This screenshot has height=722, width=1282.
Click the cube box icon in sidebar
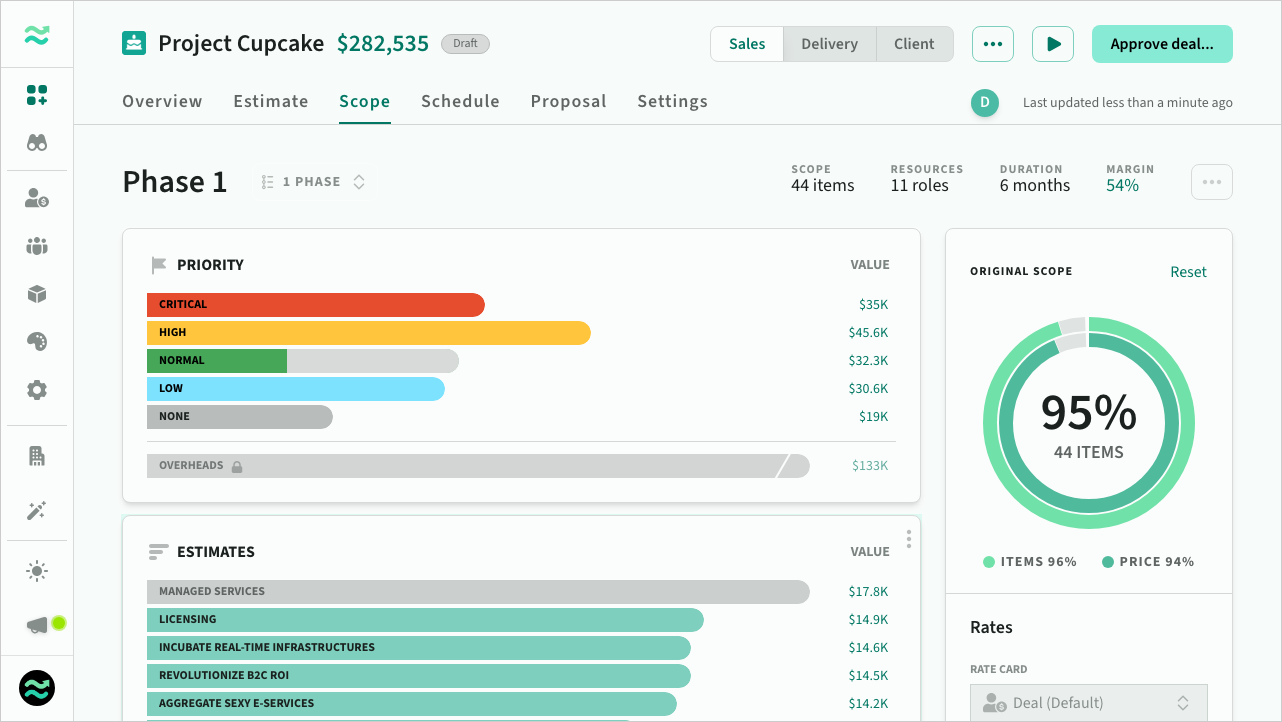click(37, 294)
